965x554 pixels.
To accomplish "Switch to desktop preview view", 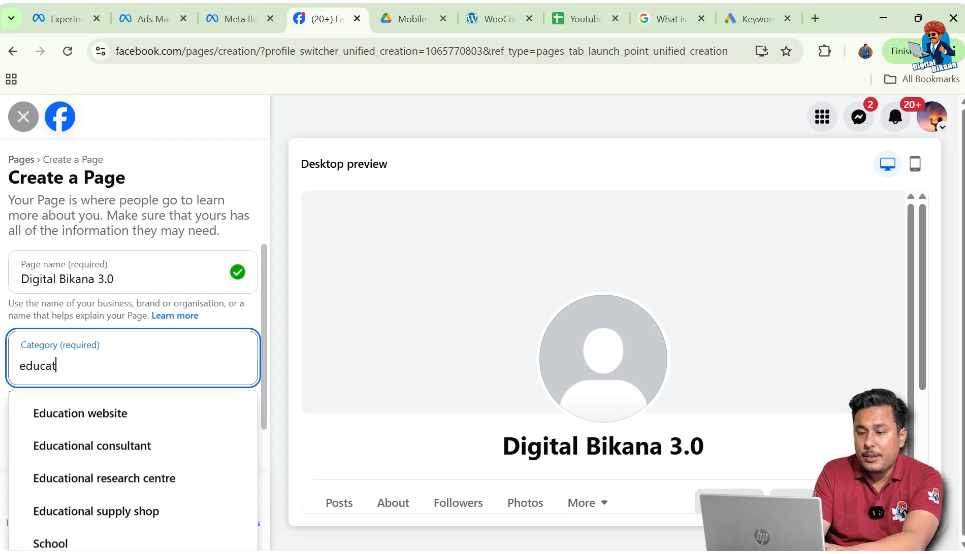I will pyautogui.click(x=887, y=164).
